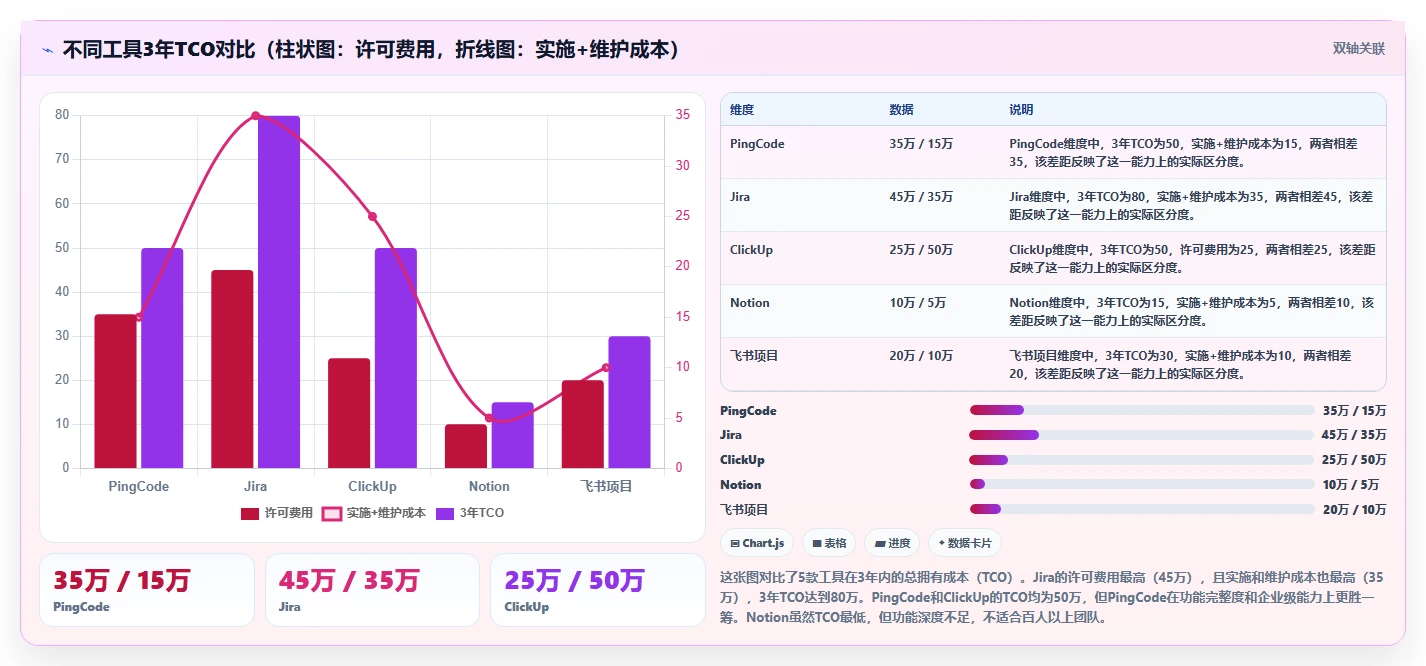This screenshot has width=1426, height=666.
Task: Click the 双轴关联 label in header
Action: (x=1359, y=49)
